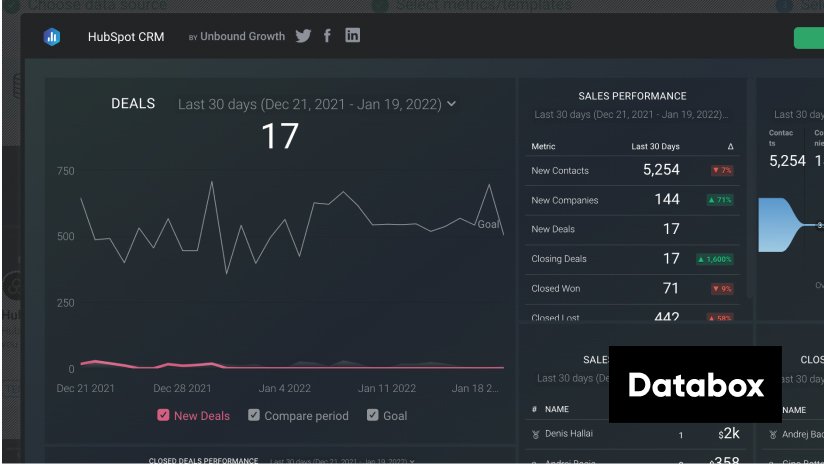Click the chevron beside Deals date range
Viewport: 824px width, 464px height.
coord(451,104)
